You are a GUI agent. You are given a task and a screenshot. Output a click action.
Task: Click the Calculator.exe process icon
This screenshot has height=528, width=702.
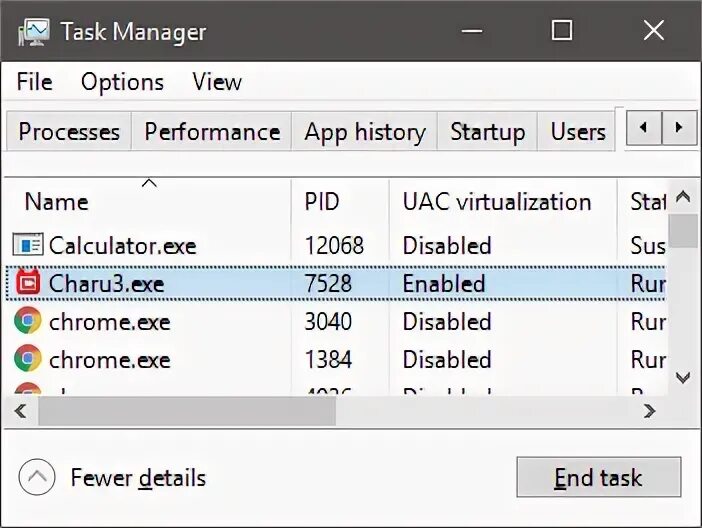tap(28, 245)
